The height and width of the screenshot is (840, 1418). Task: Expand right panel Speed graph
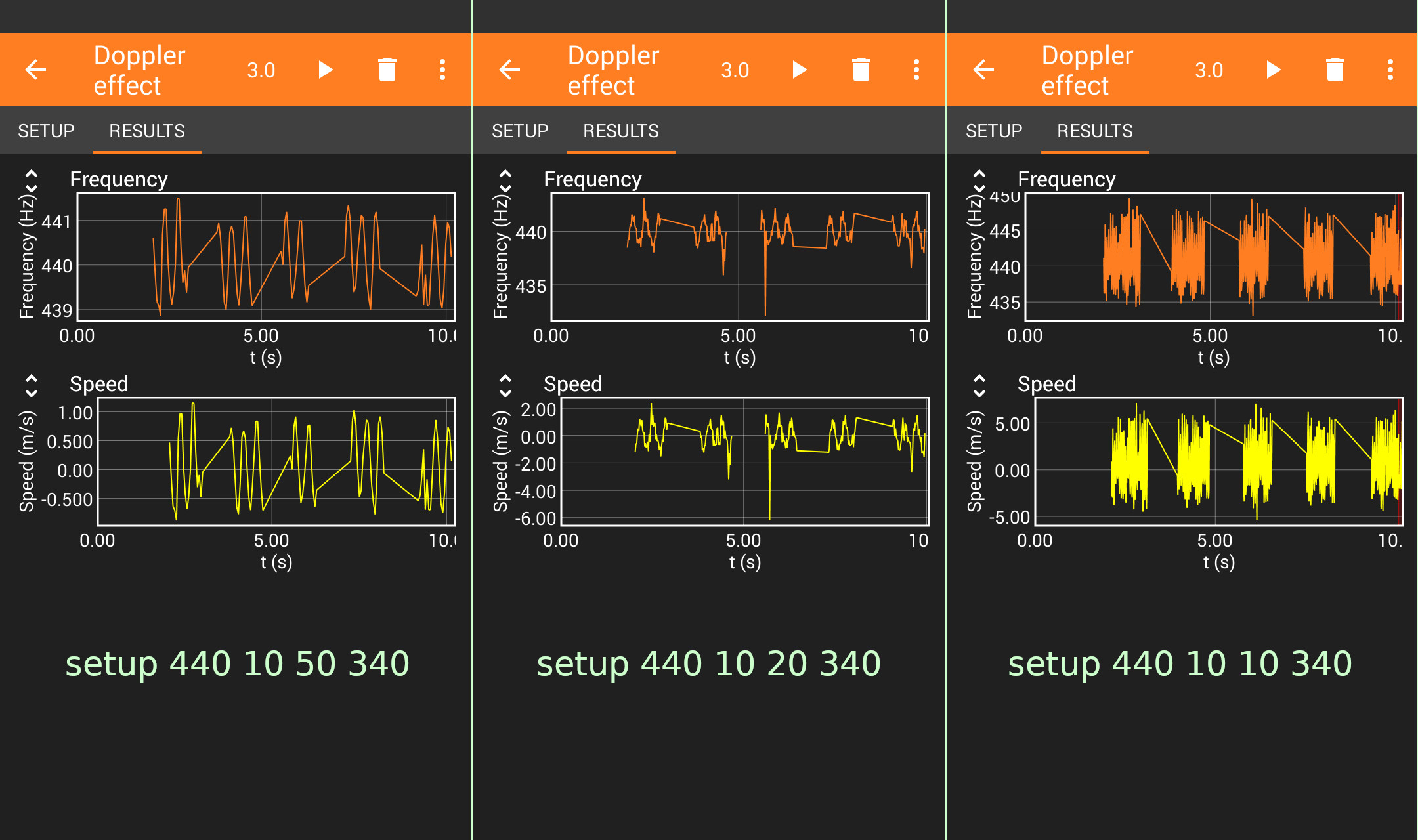click(979, 386)
